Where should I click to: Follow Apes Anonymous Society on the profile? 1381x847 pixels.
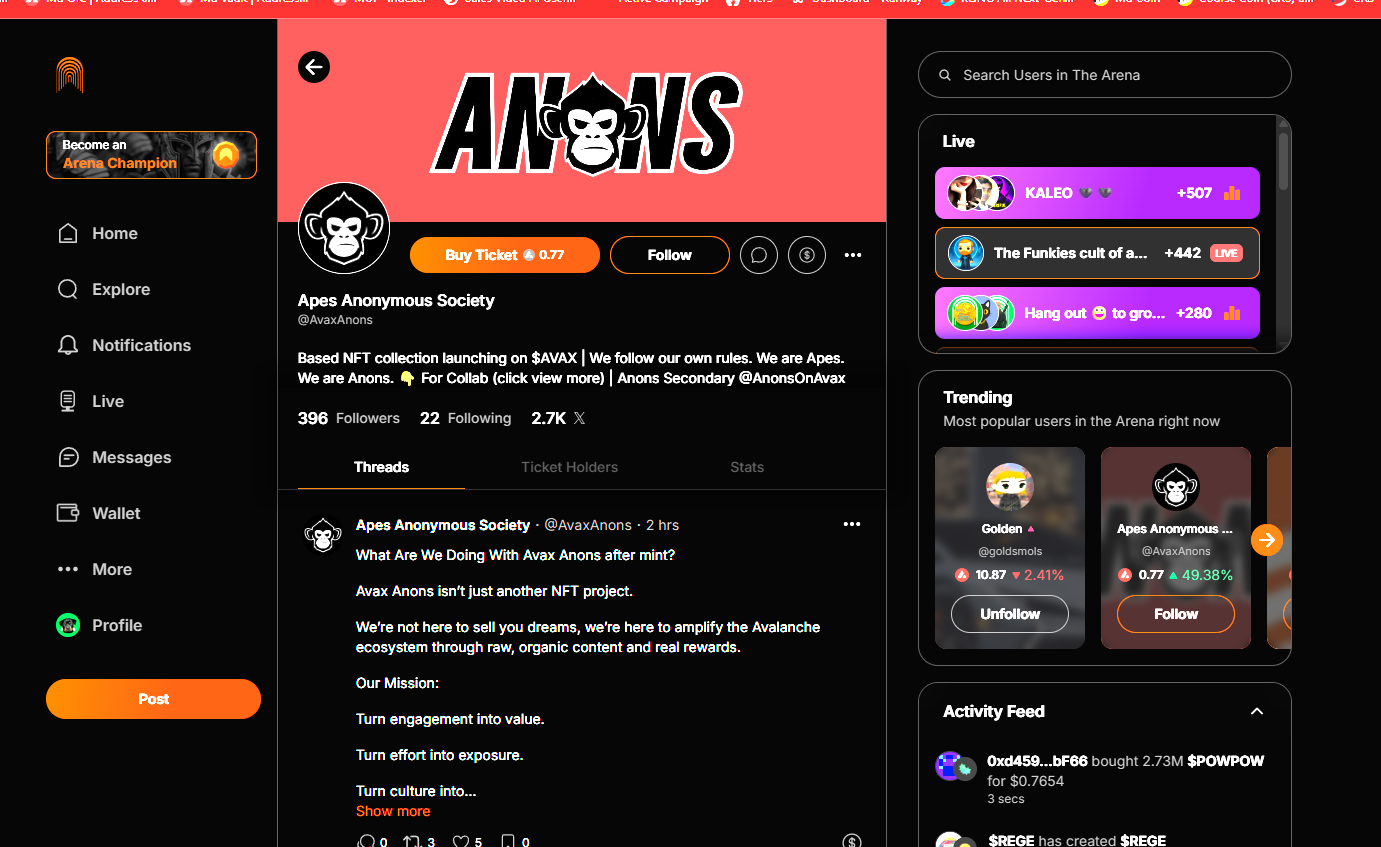coord(670,255)
